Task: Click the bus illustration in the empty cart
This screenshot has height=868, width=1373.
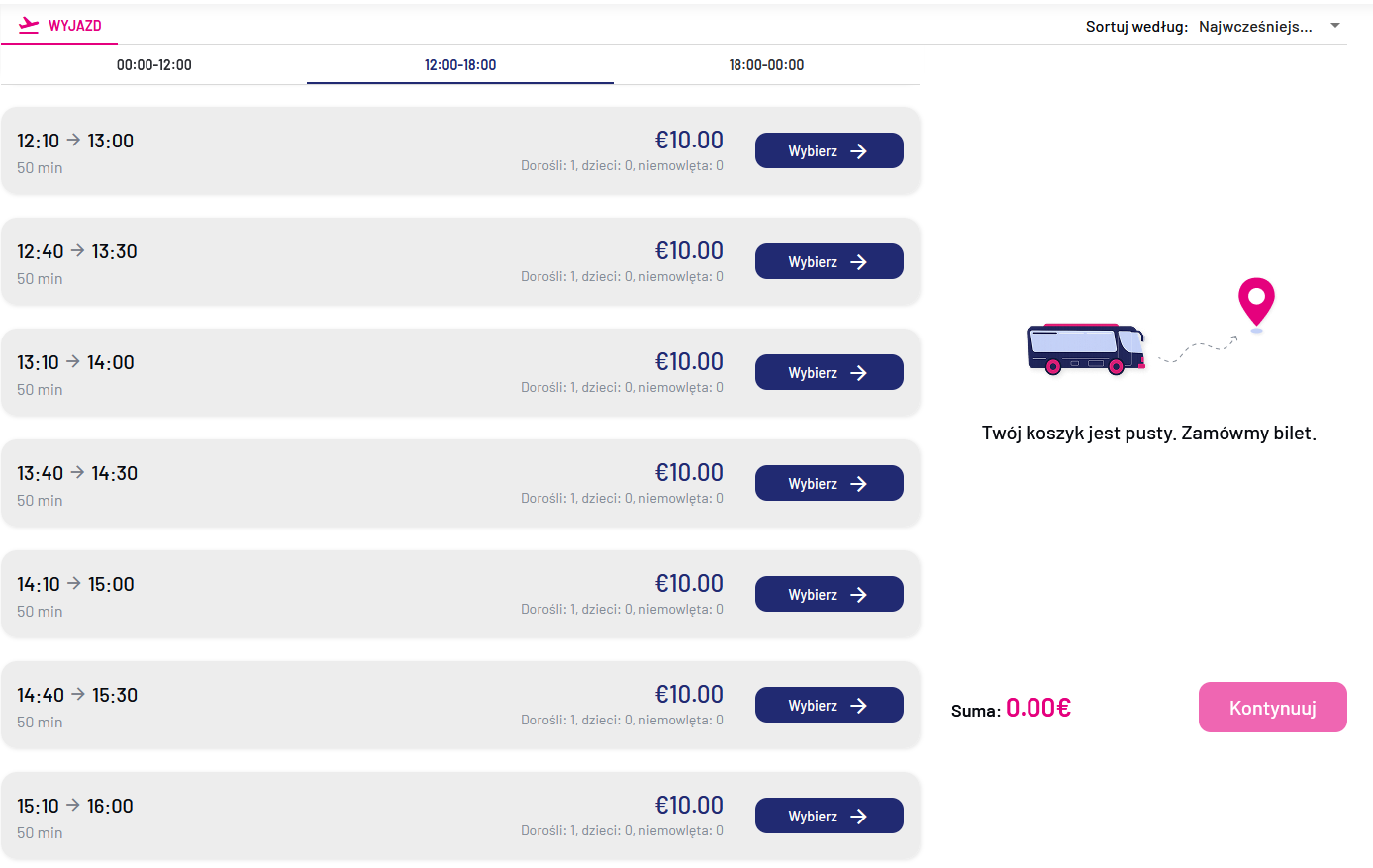Action: point(1086,348)
